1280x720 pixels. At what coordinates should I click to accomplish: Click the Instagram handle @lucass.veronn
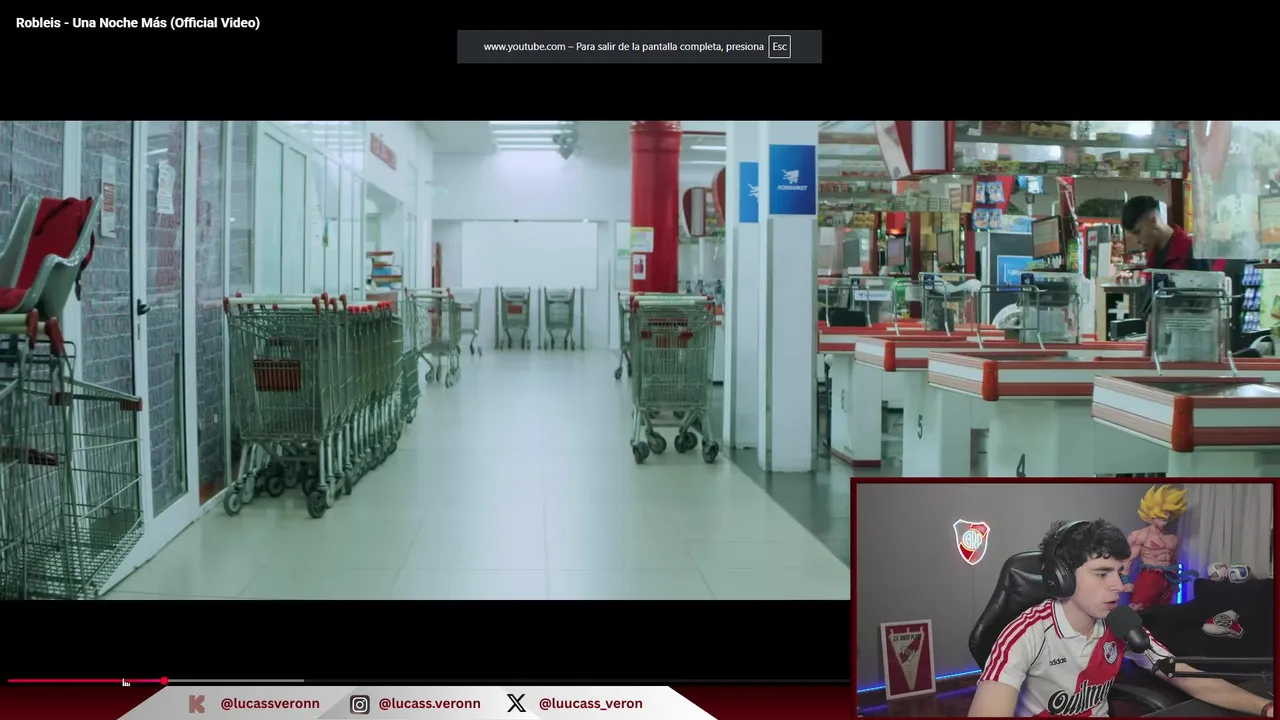click(429, 704)
